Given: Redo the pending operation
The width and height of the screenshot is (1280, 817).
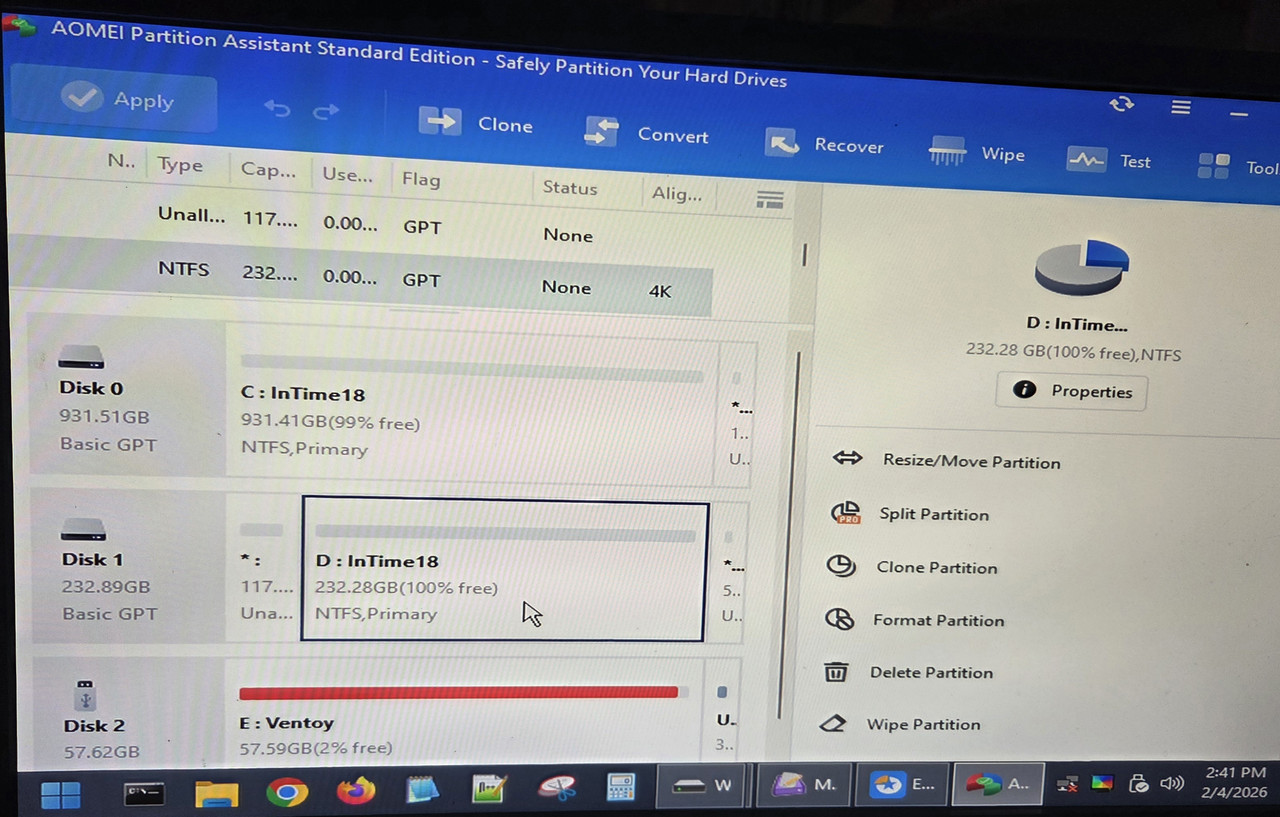Looking at the screenshot, I should click(326, 111).
